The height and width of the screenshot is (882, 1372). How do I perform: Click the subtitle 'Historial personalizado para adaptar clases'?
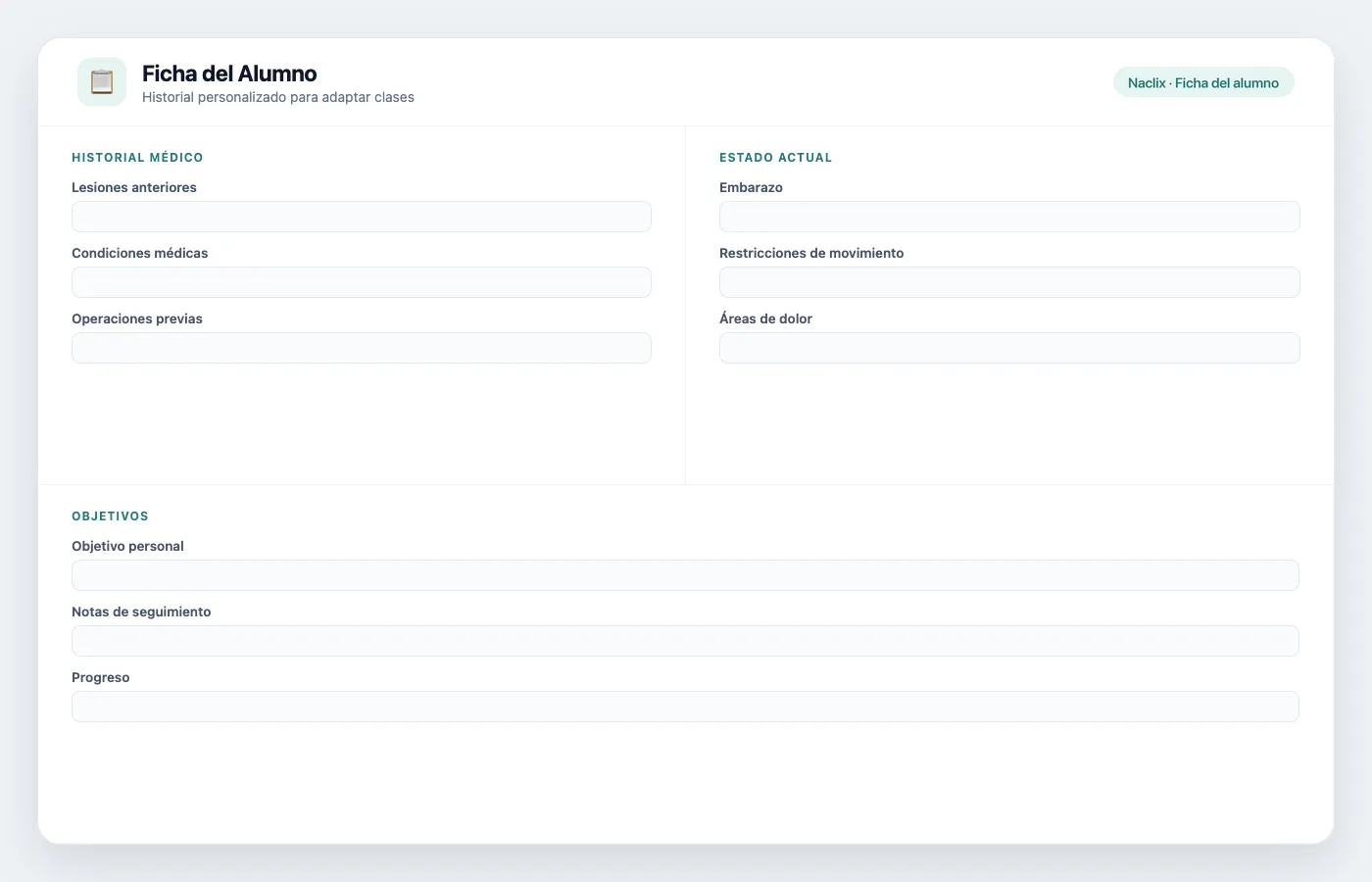point(278,97)
